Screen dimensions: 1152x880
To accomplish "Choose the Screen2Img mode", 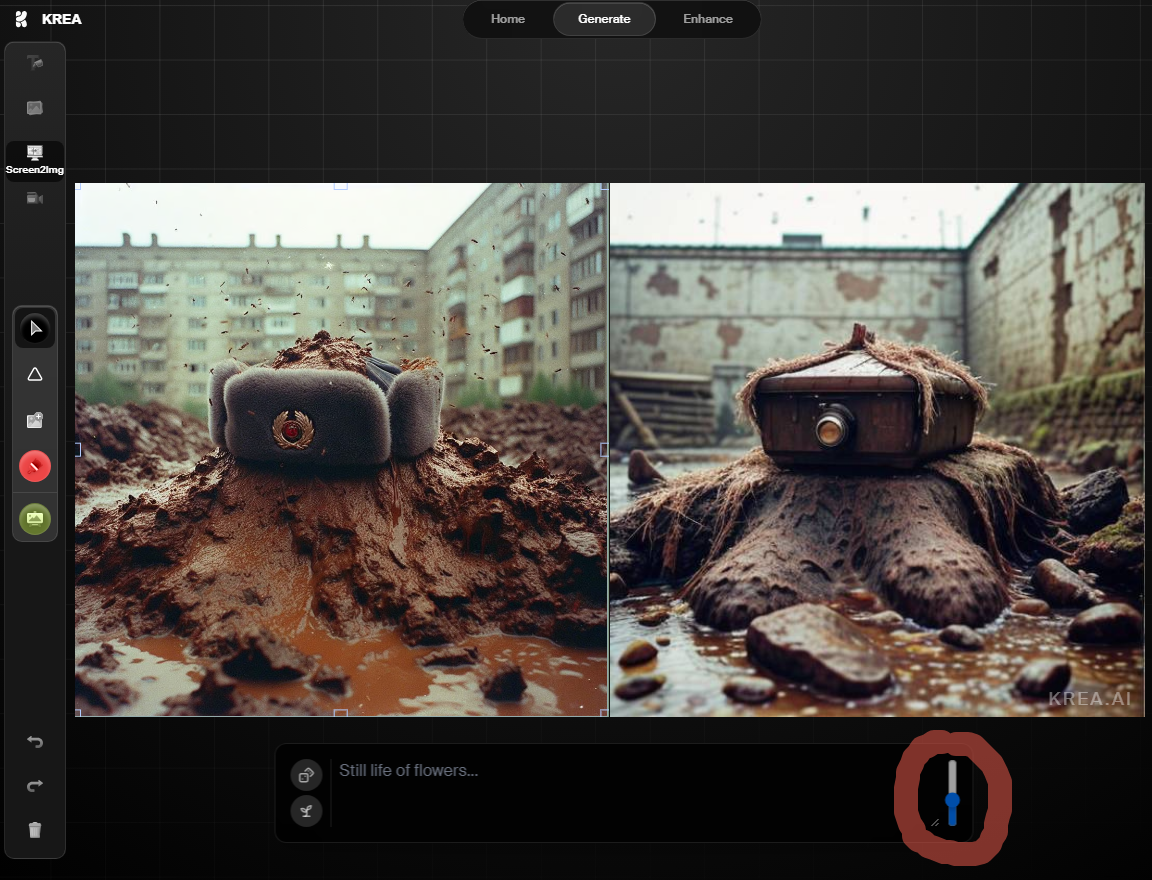I will tap(35, 160).
